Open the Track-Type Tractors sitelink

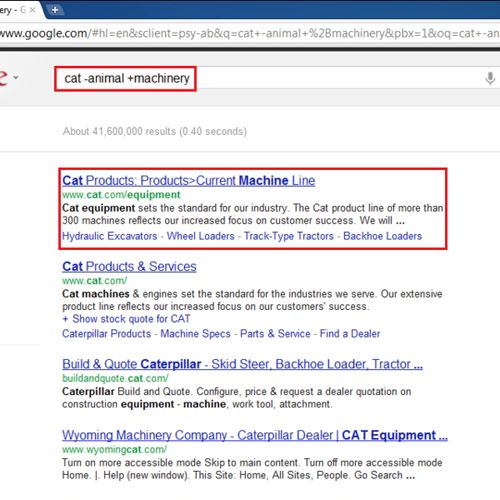[289, 236]
